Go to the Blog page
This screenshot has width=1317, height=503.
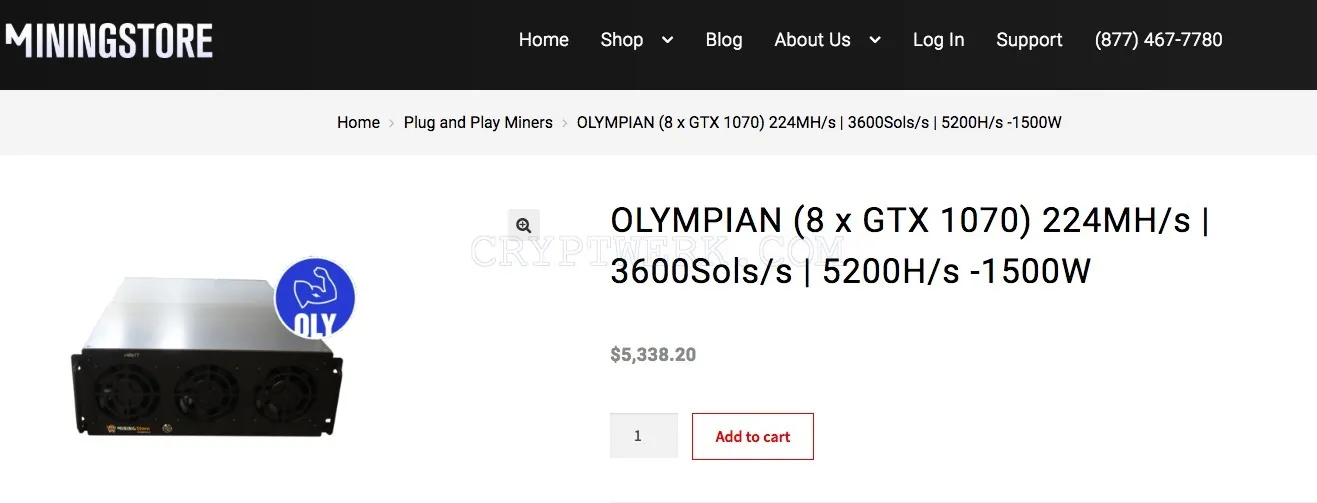click(724, 40)
